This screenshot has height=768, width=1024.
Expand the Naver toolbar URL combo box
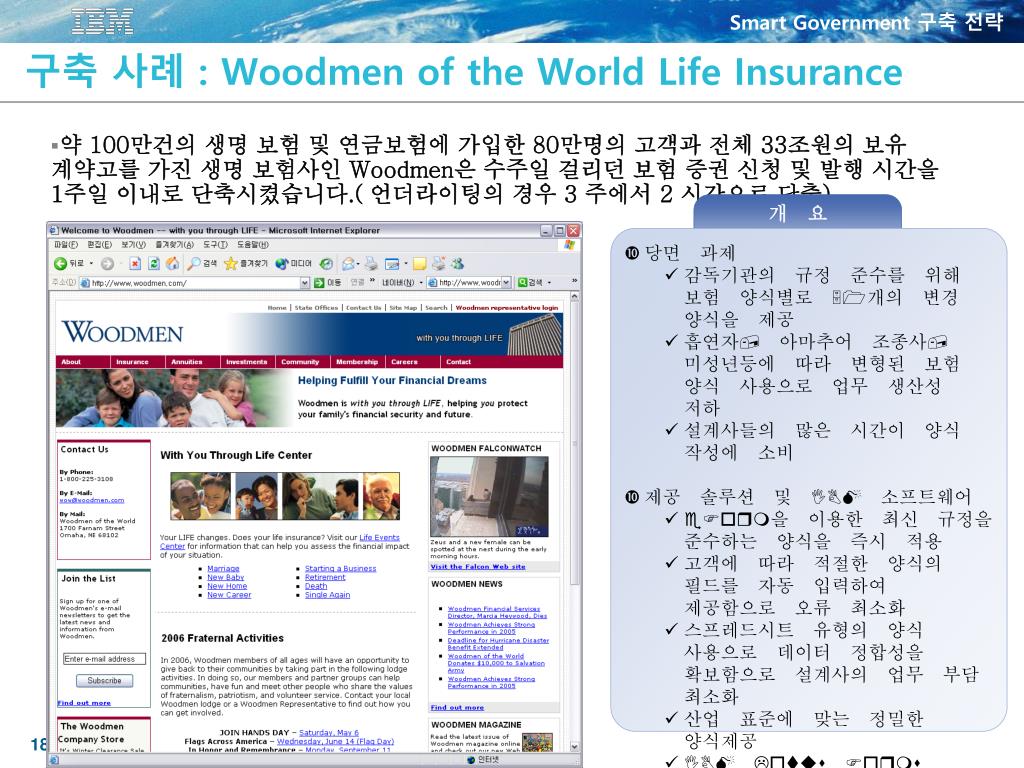pyautogui.click(x=507, y=283)
